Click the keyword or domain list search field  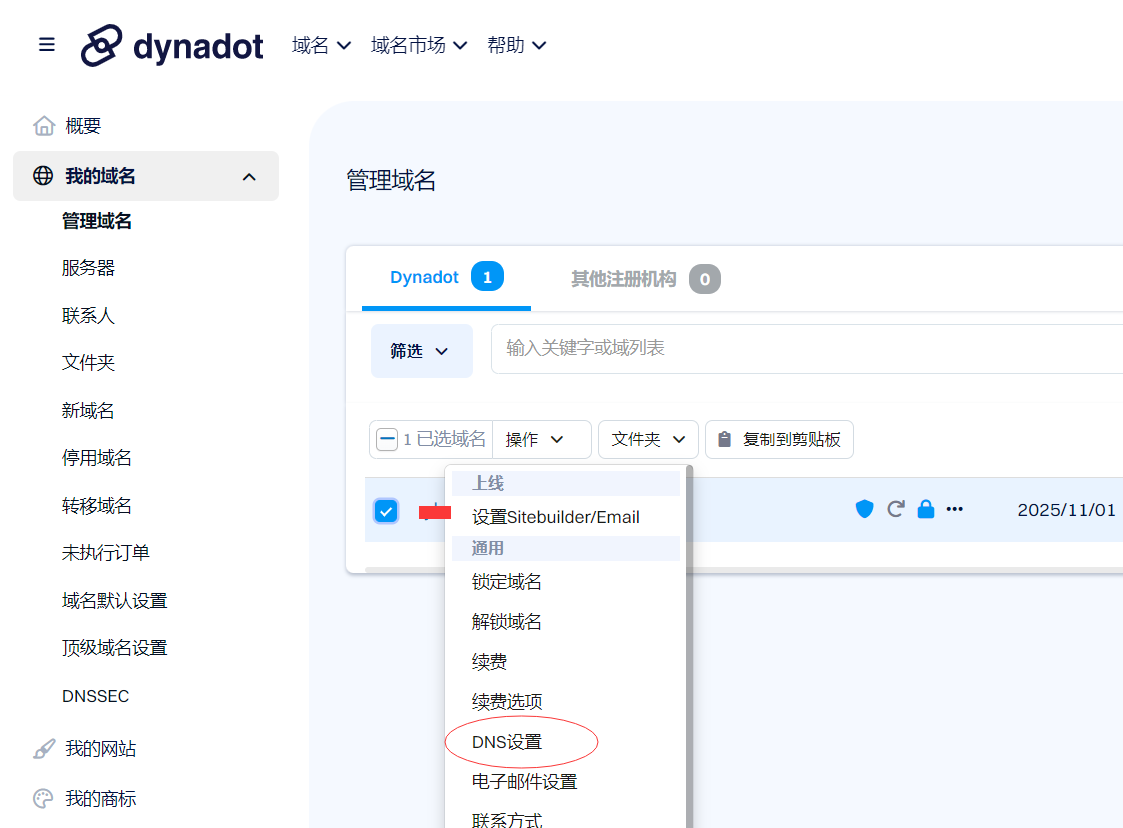[807, 349]
